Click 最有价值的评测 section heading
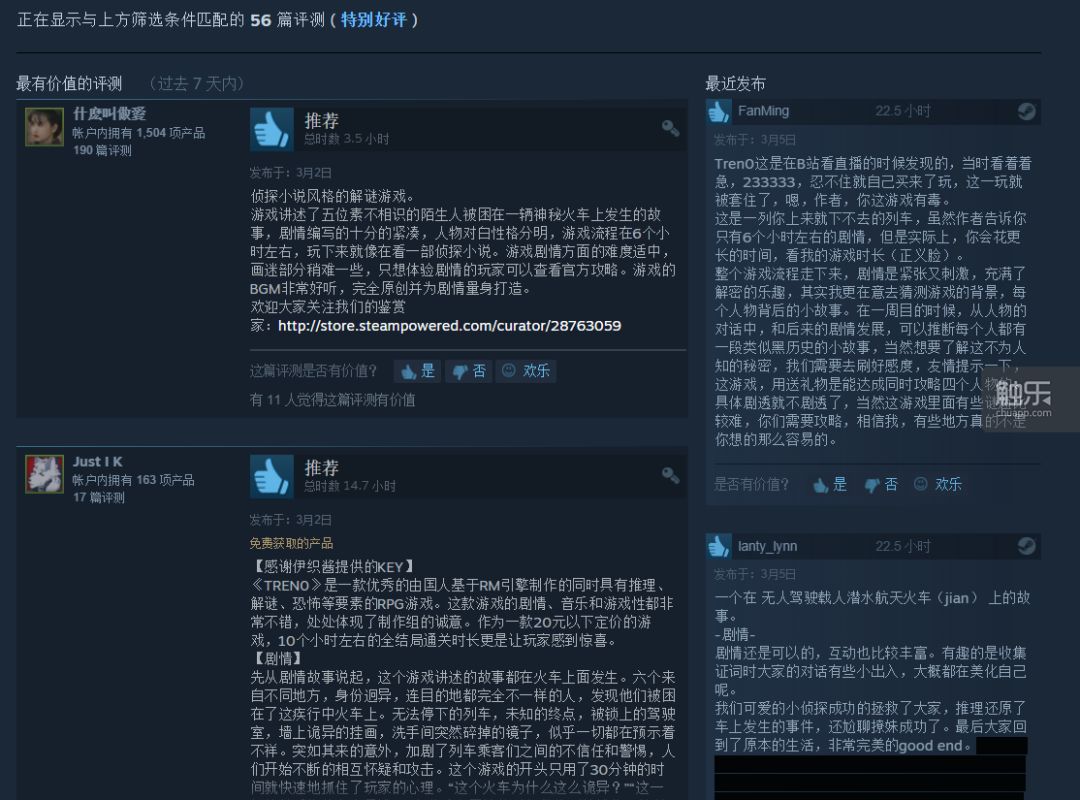1080x800 pixels. coord(69,84)
